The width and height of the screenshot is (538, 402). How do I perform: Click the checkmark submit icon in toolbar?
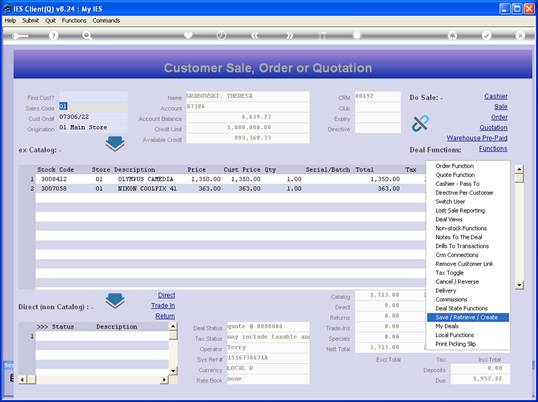tap(486, 35)
